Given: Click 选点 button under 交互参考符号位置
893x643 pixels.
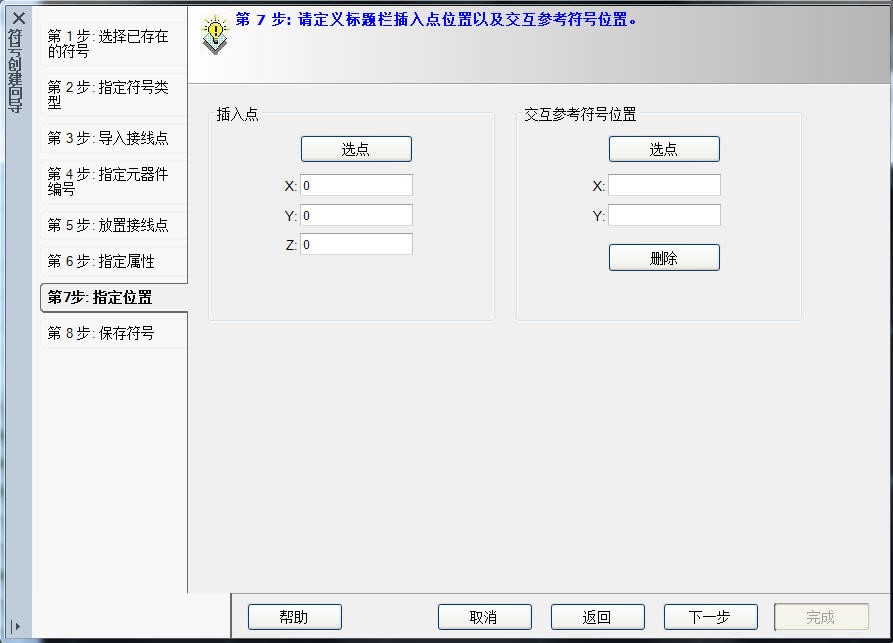Looking at the screenshot, I should [664, 149].
